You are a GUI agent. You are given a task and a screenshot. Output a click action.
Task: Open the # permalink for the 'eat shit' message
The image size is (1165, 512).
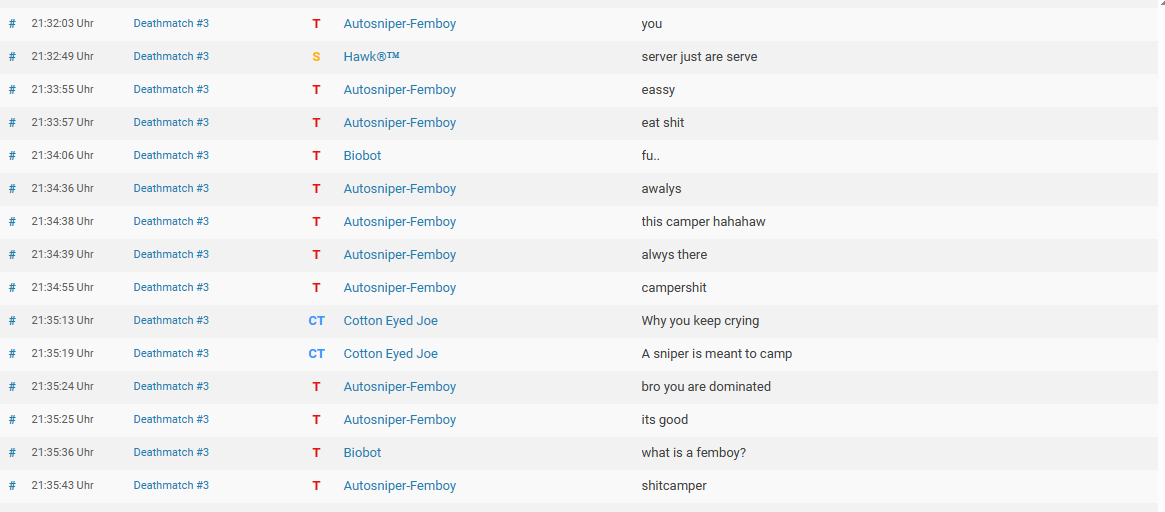pos(12,123)
